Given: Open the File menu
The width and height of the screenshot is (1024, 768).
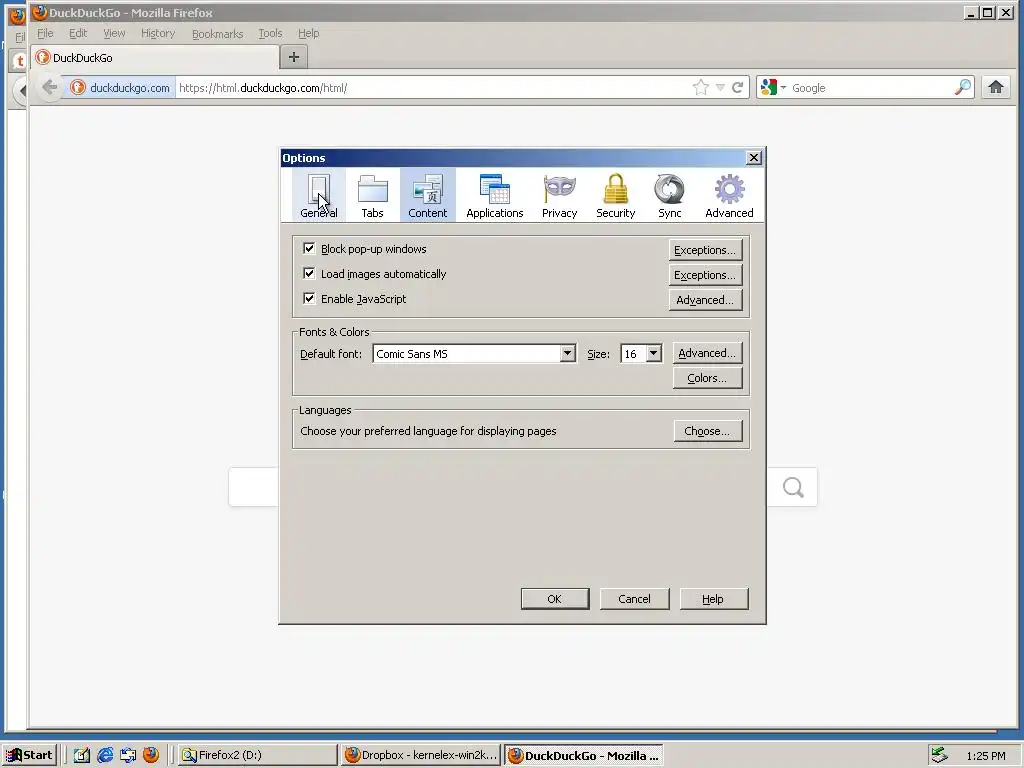Looking at the screenshot, I should click(45, 33).
